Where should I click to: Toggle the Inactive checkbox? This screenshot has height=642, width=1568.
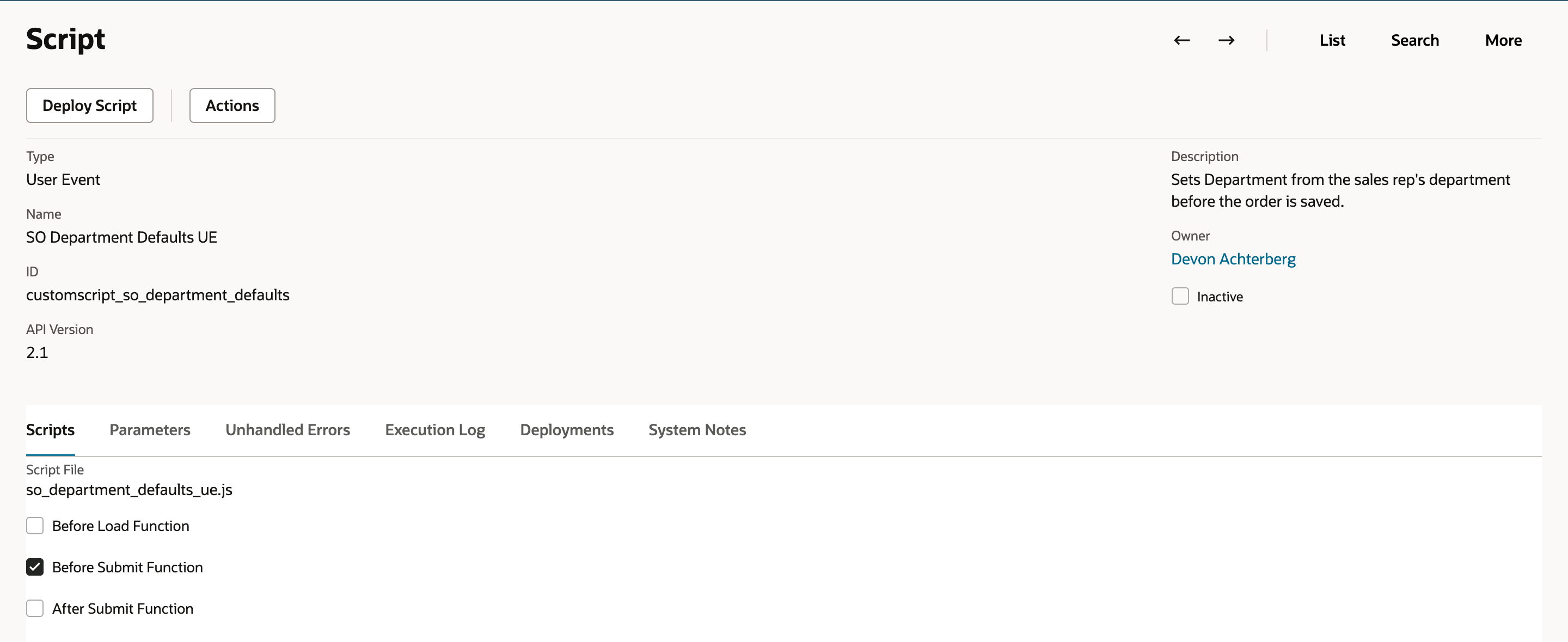coord(1180,296)
